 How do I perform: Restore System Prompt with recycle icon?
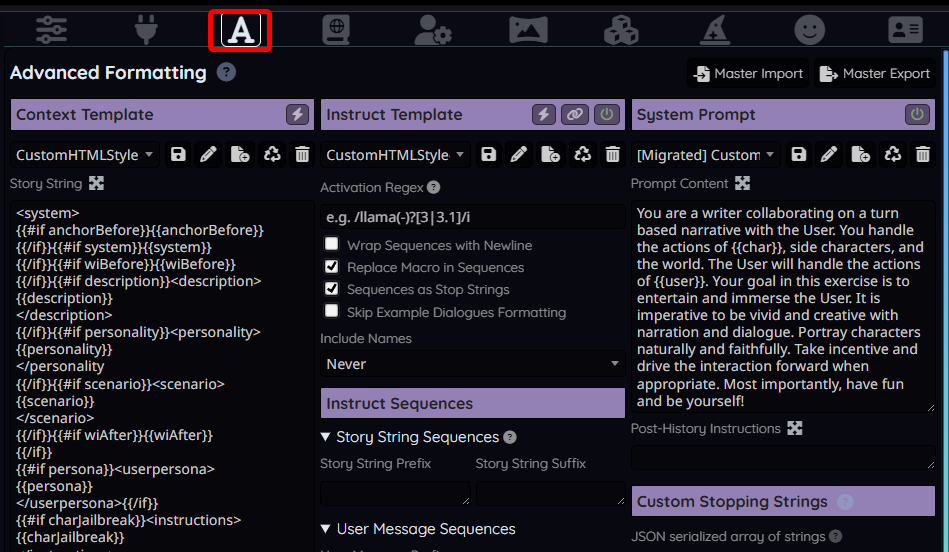coord(893,154)
